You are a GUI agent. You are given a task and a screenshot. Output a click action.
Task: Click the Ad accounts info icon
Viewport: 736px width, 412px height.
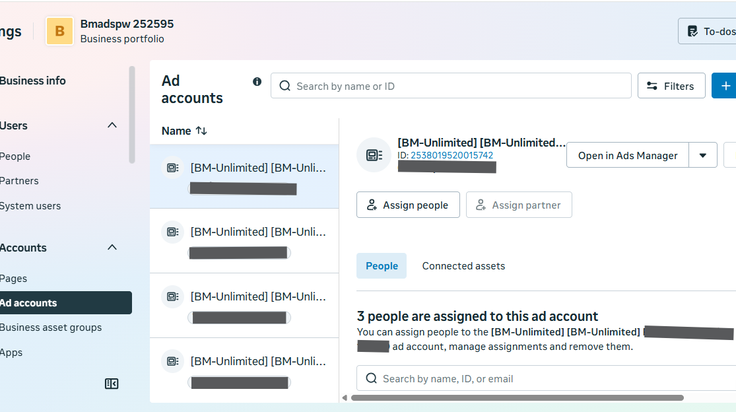click(x=257, y=82)
